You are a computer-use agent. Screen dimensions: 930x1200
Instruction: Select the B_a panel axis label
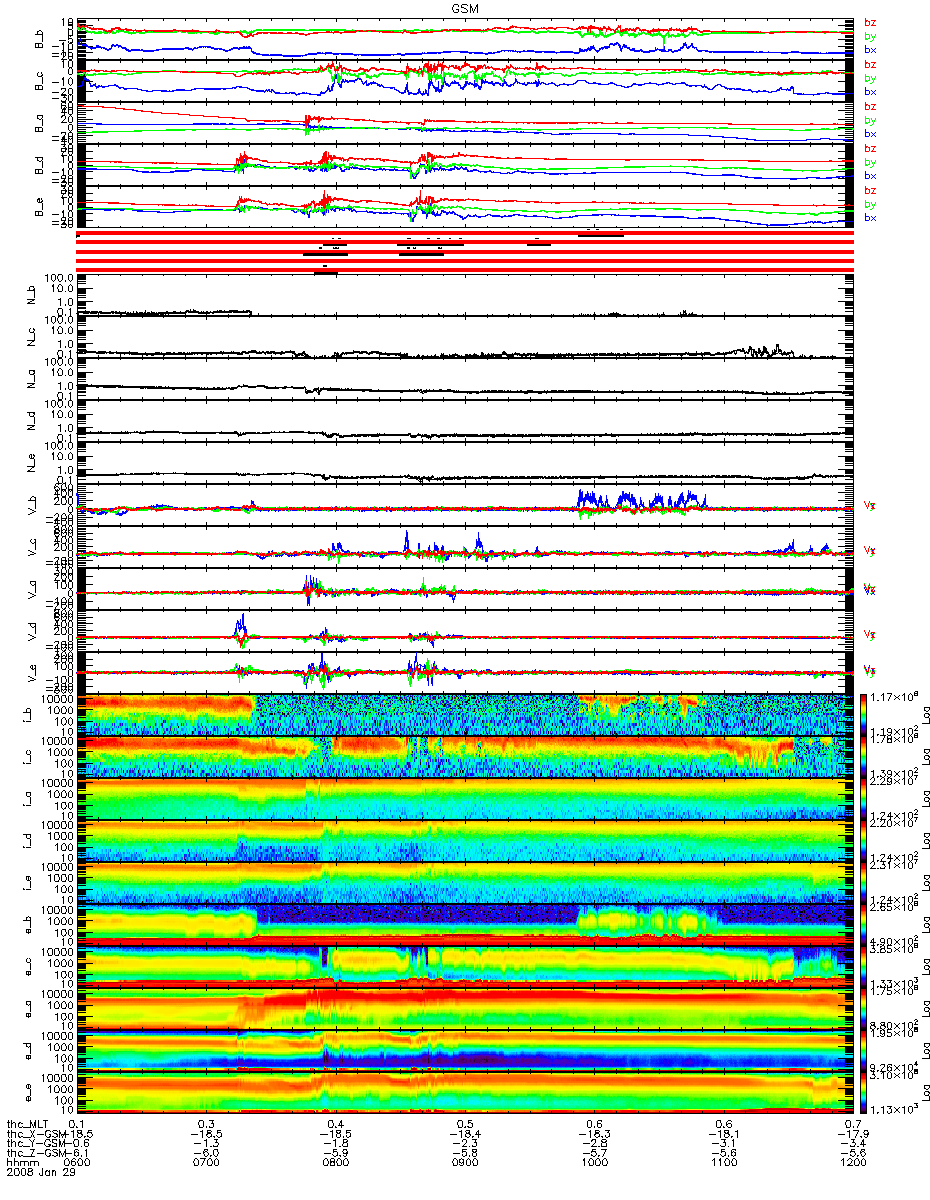pyautogui.click(x=40, y=124)
